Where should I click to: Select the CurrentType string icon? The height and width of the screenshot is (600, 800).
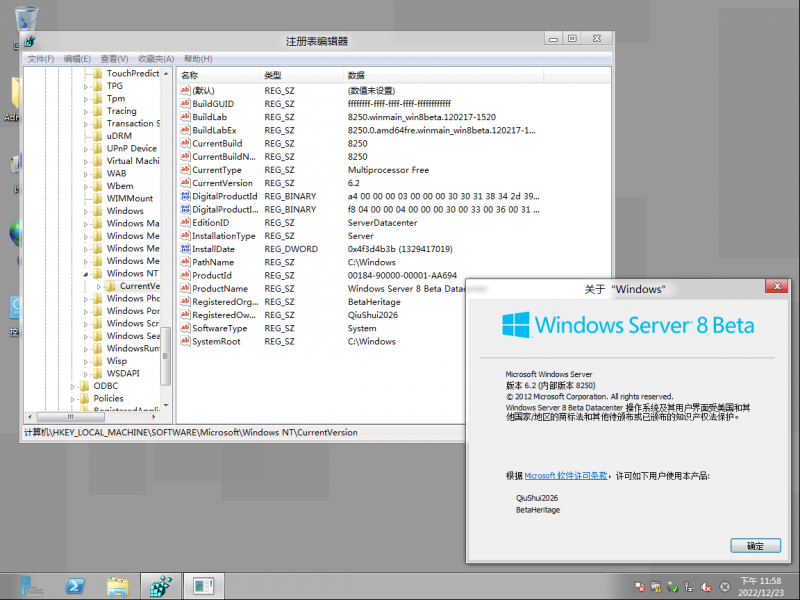[x=185, y=170]
